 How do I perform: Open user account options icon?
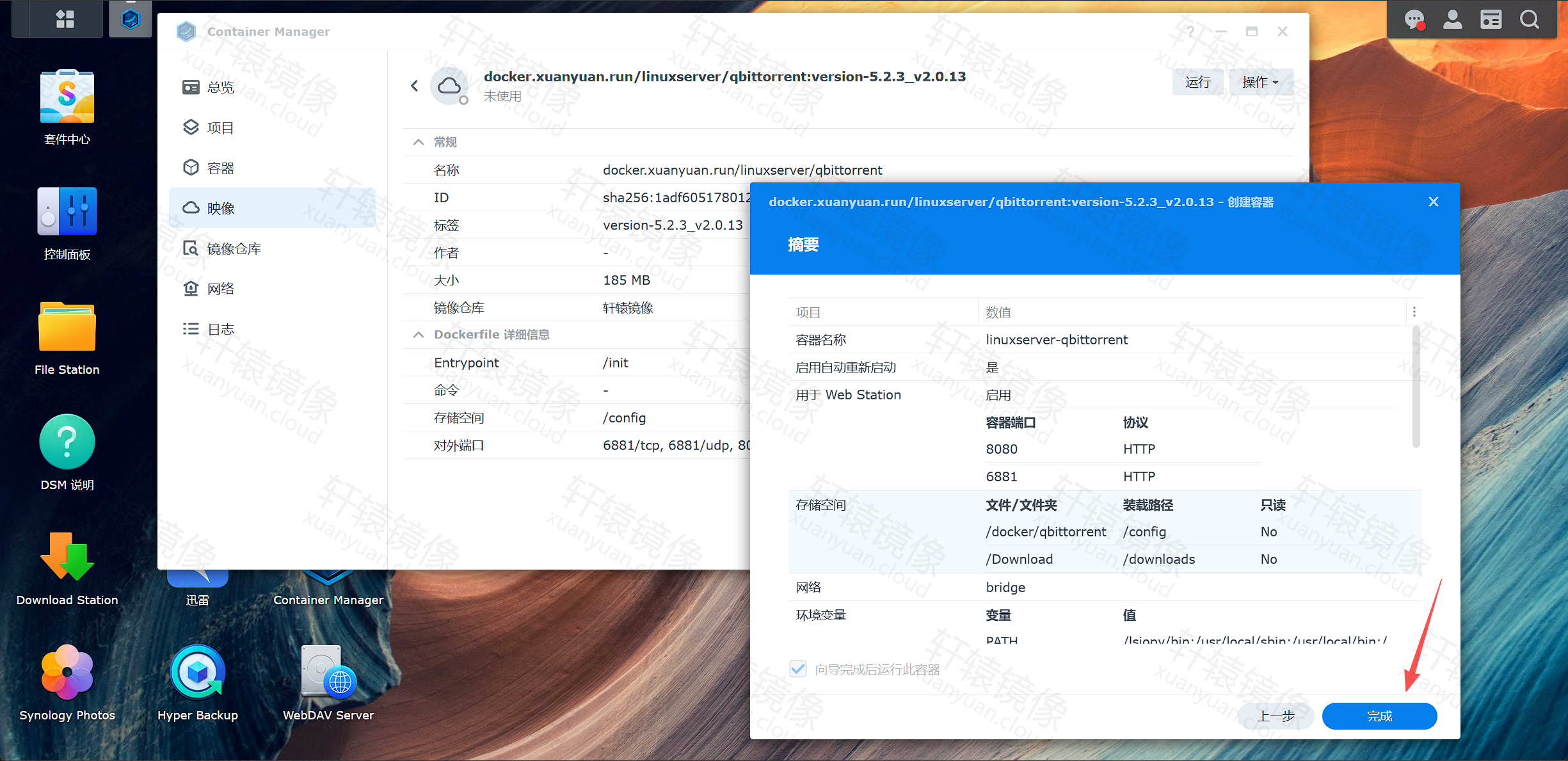point(1453,20)
